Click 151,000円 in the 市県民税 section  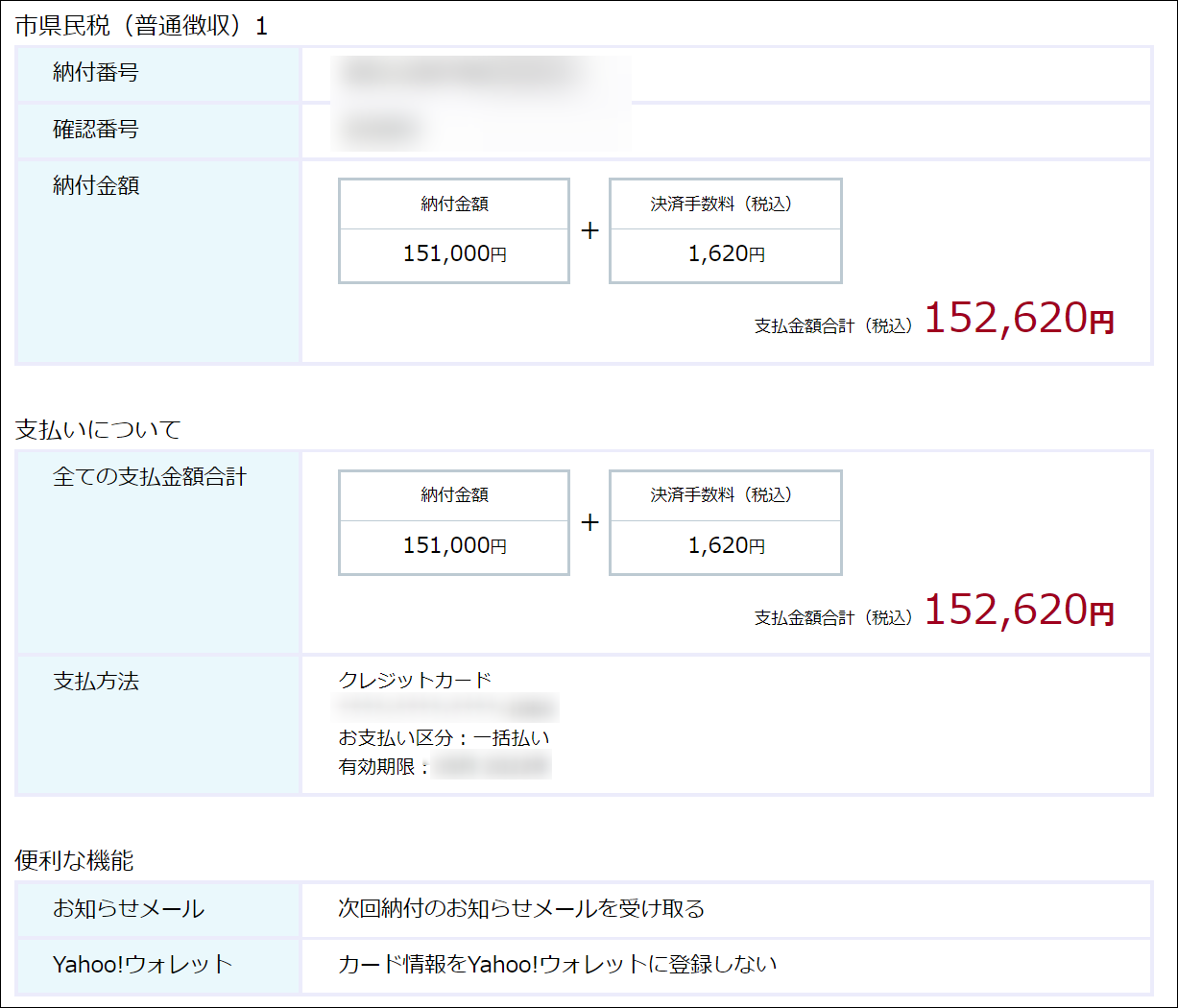click(x=454, y=254)
